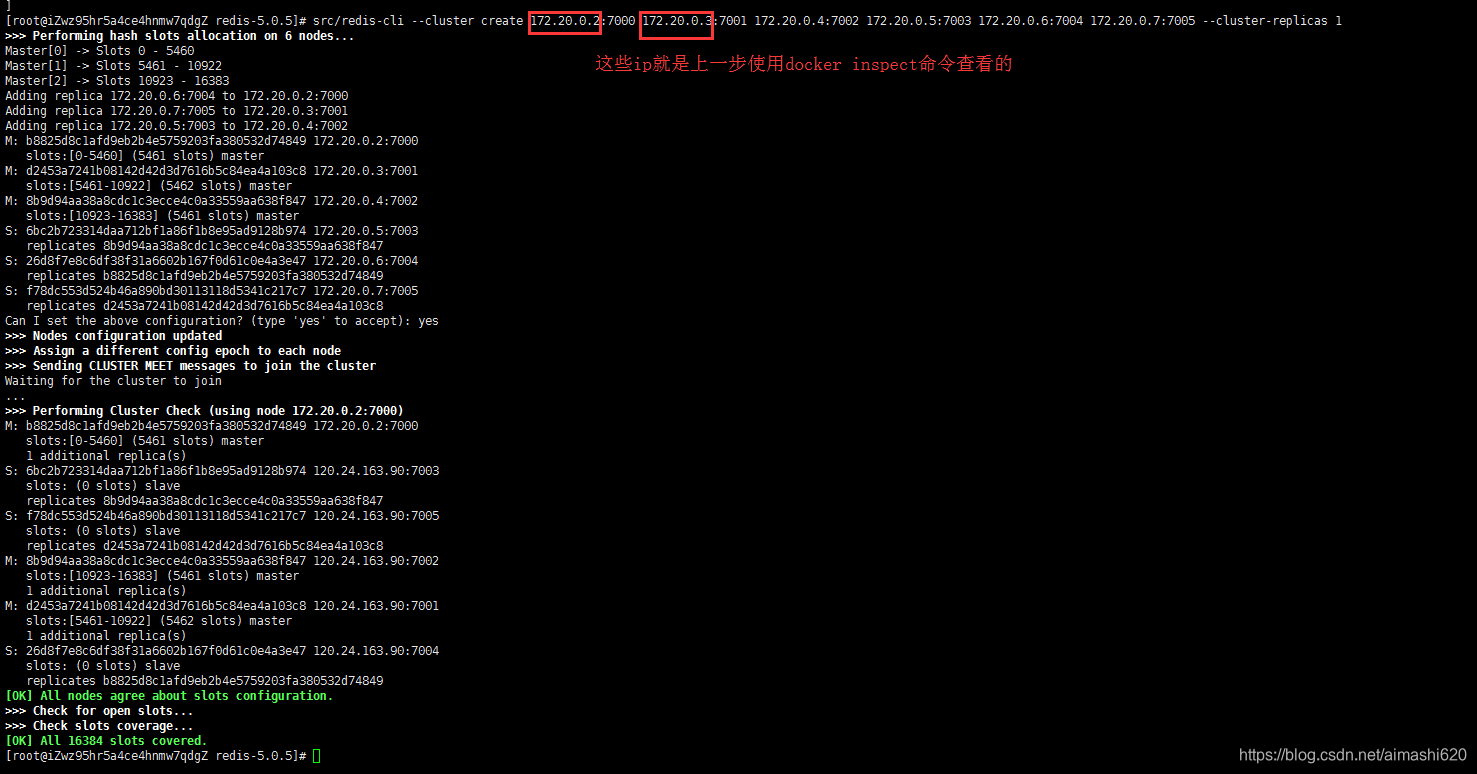Image resolution: width=1477 pixels, height=774 pixels.
Task: Click the slave line ending in 172.20.0.6:7004
Action: point(212,261)
